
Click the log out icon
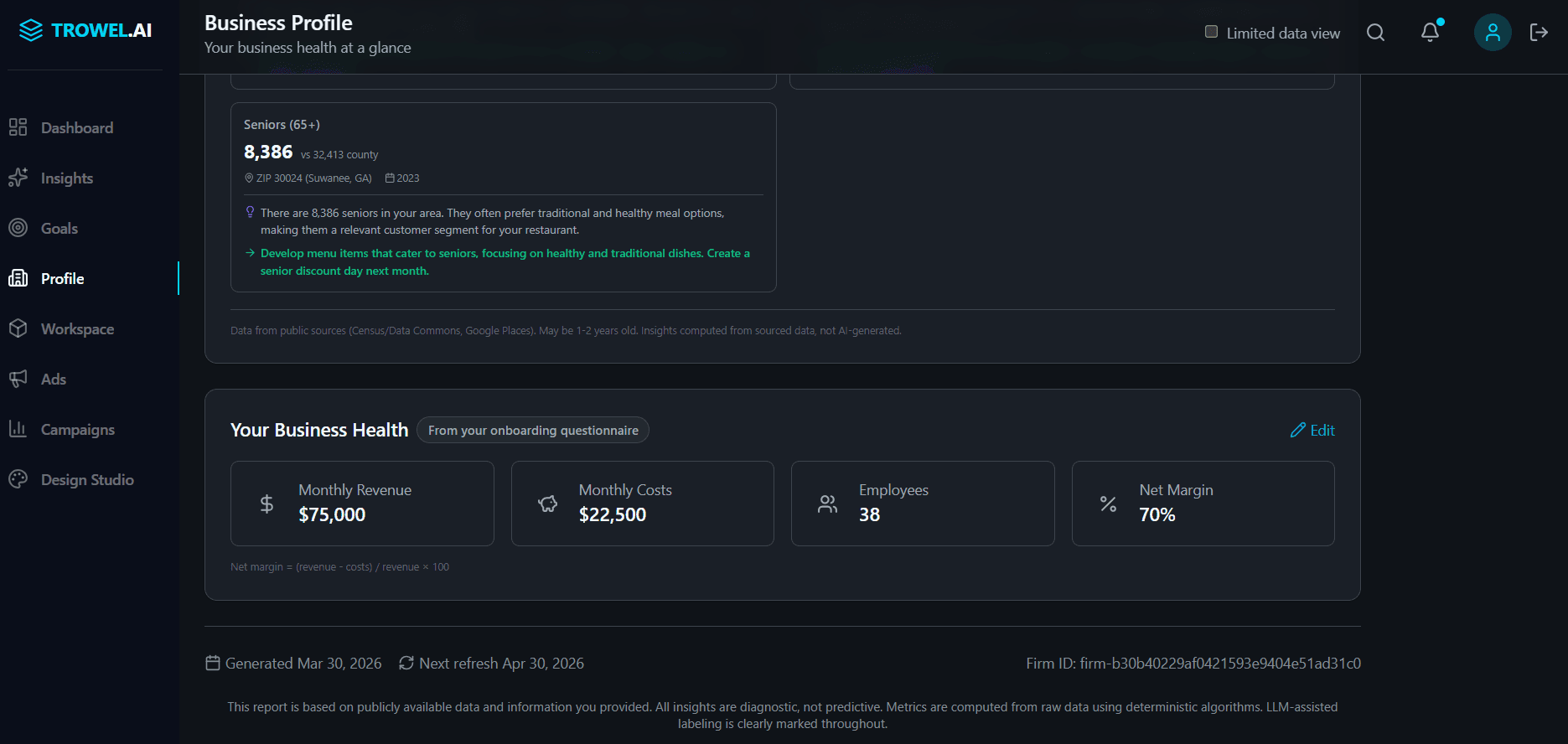click(x=1539, y=33)
